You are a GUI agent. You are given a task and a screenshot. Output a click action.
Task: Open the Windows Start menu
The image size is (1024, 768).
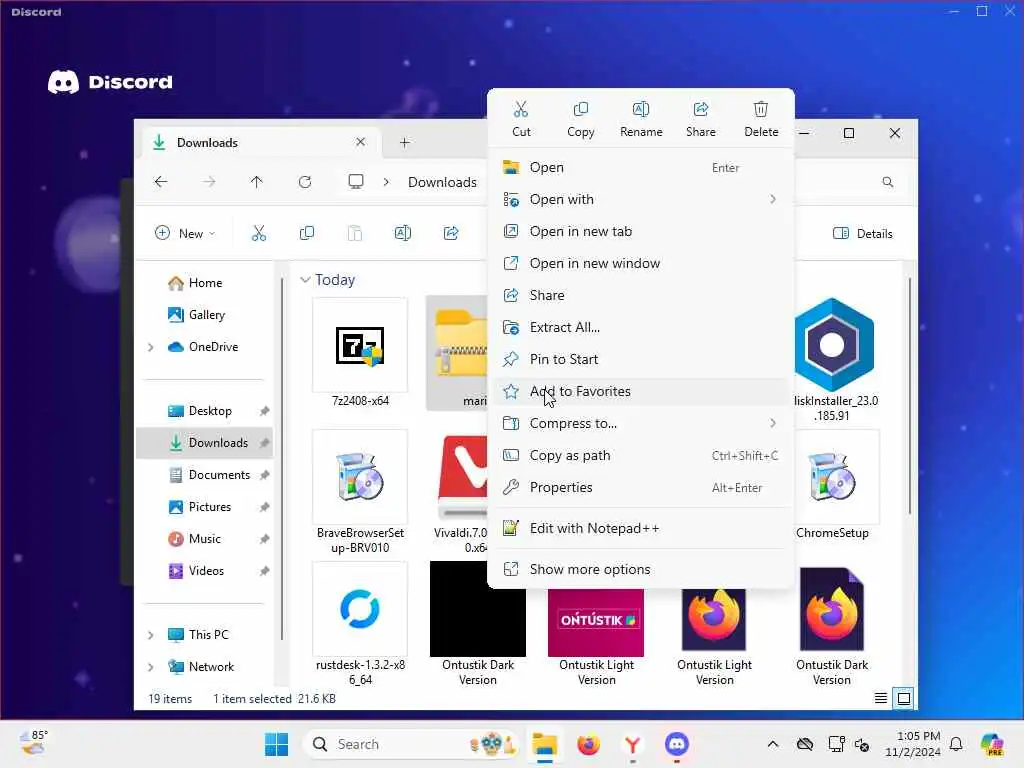tap(276, 744)
